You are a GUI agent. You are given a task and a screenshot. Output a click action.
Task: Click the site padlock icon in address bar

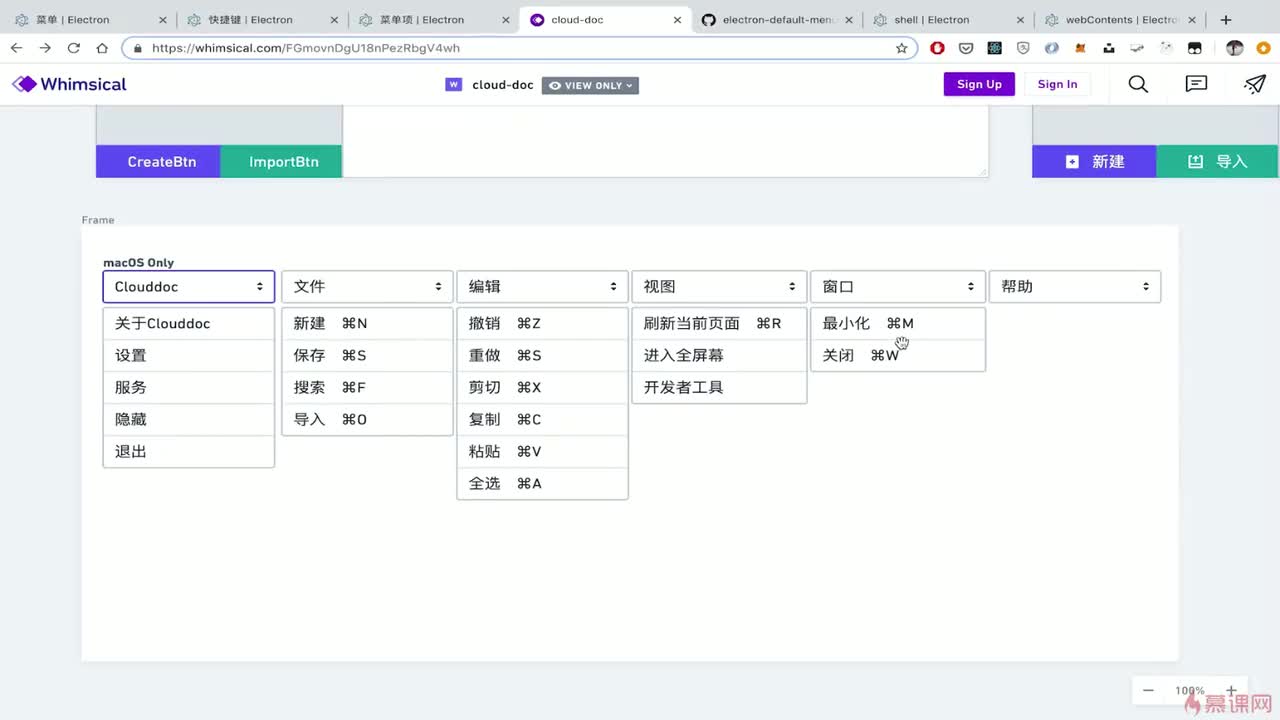(136, 48)
